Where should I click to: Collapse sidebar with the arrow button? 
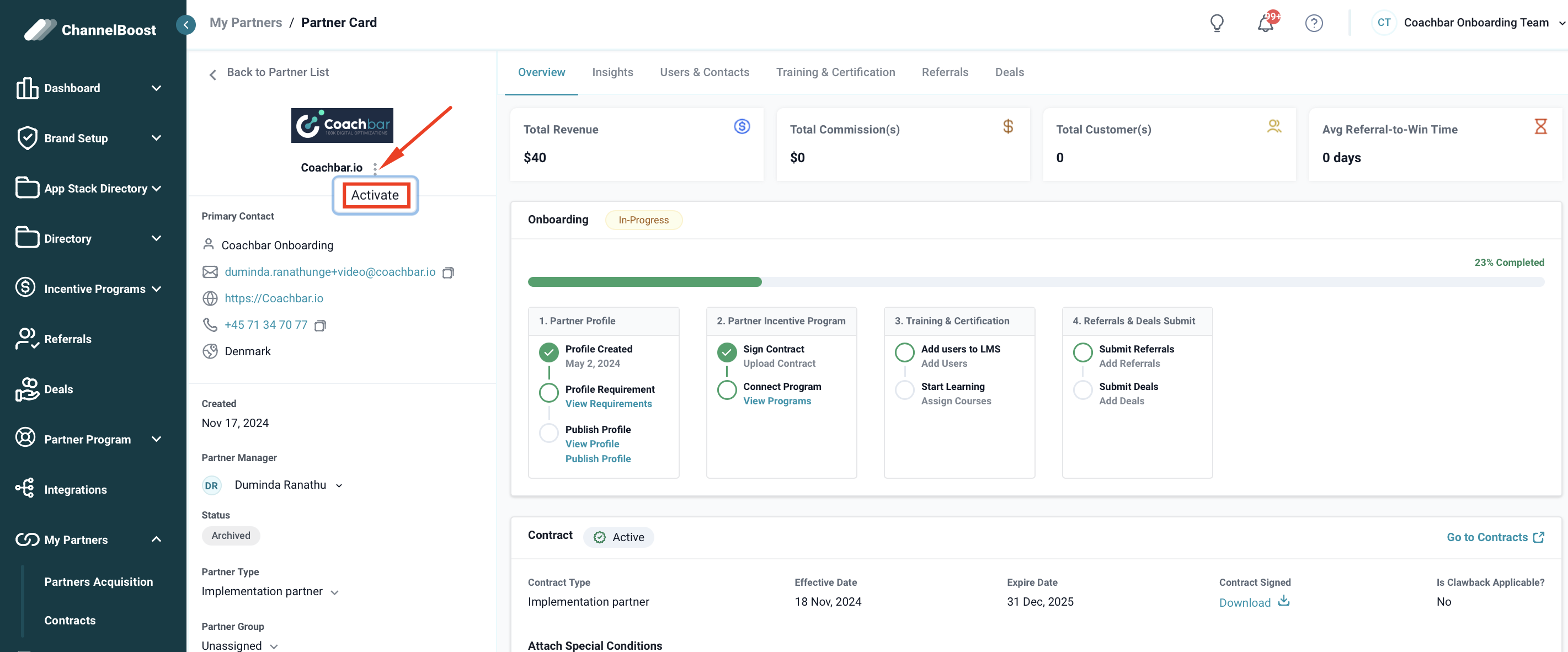185,24
